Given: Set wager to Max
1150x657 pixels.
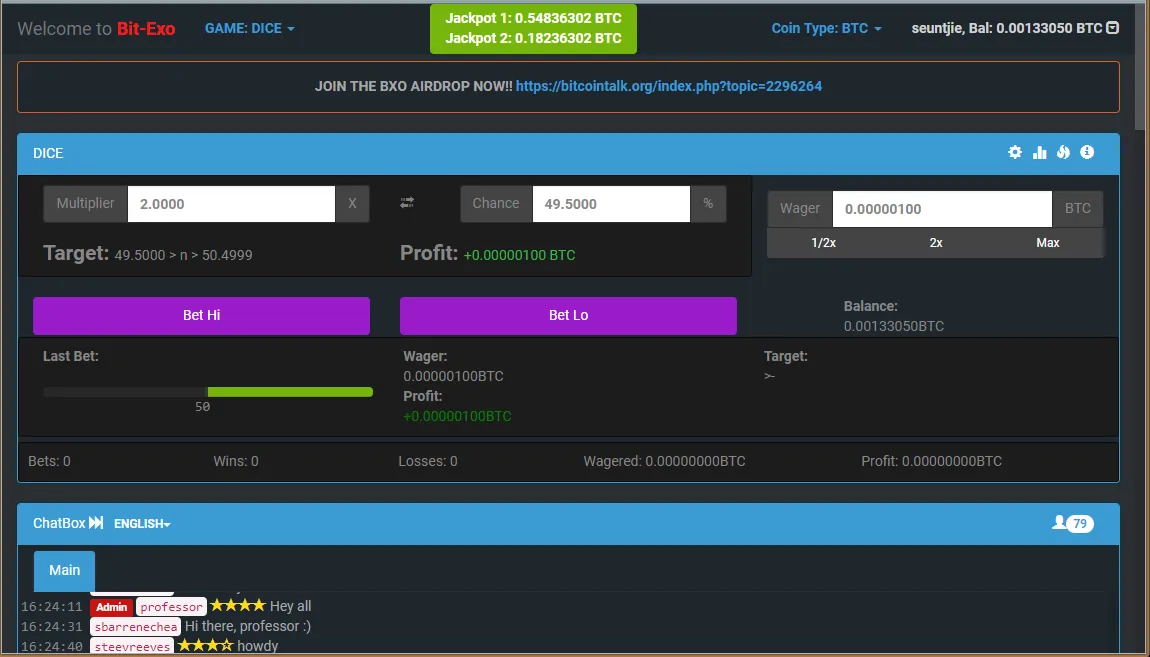Looking at the screenshot, I should 1047,243.
